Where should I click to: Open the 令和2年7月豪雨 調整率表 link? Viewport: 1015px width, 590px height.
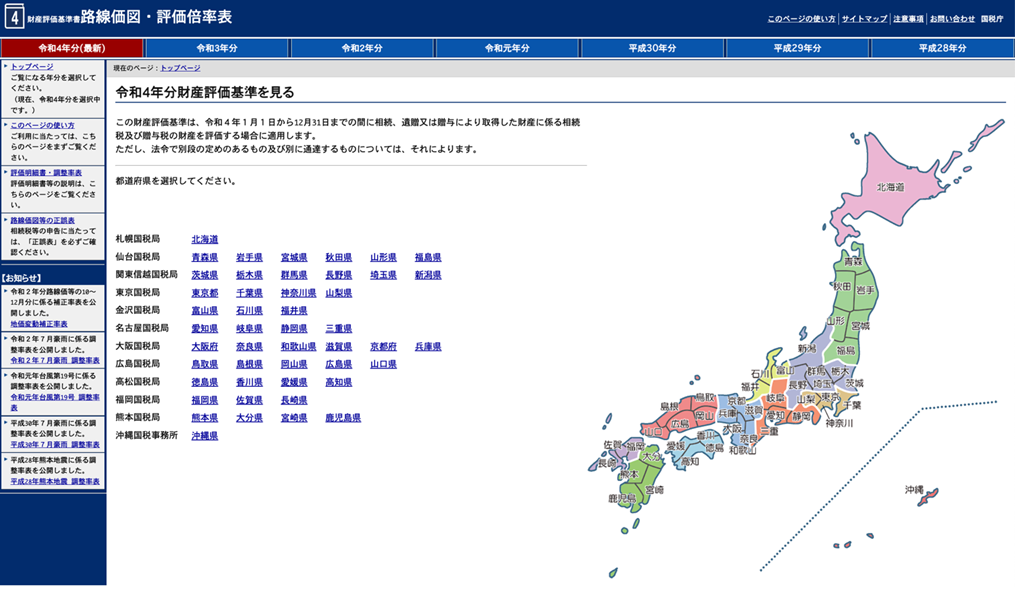[55, 360]
